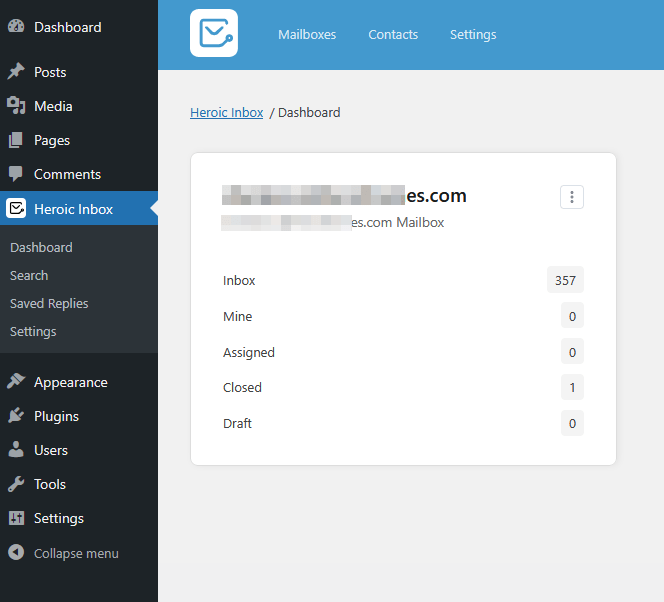Viewport: 664px width, 602px height.
Task: Click the mailbox title ending es.com
Action: point(344,196)
